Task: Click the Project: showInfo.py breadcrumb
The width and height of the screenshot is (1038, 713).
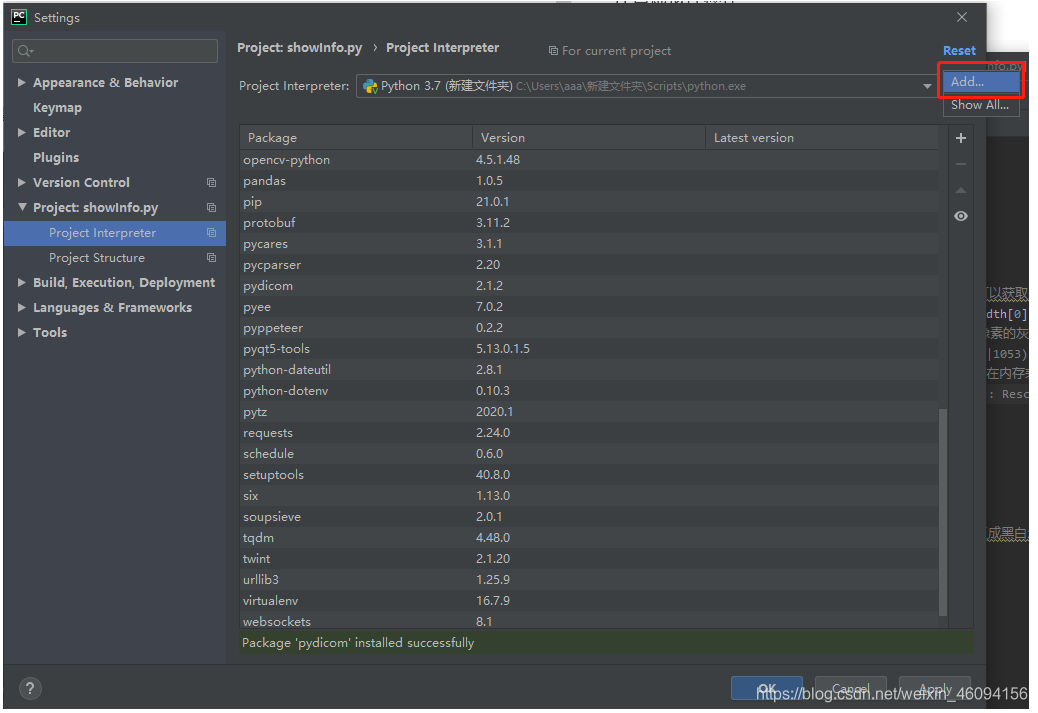Action: (300, 48)
